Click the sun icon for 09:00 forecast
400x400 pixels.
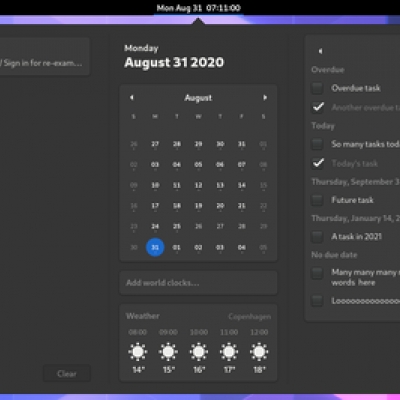pyautogui.click(x=168, y=352)
